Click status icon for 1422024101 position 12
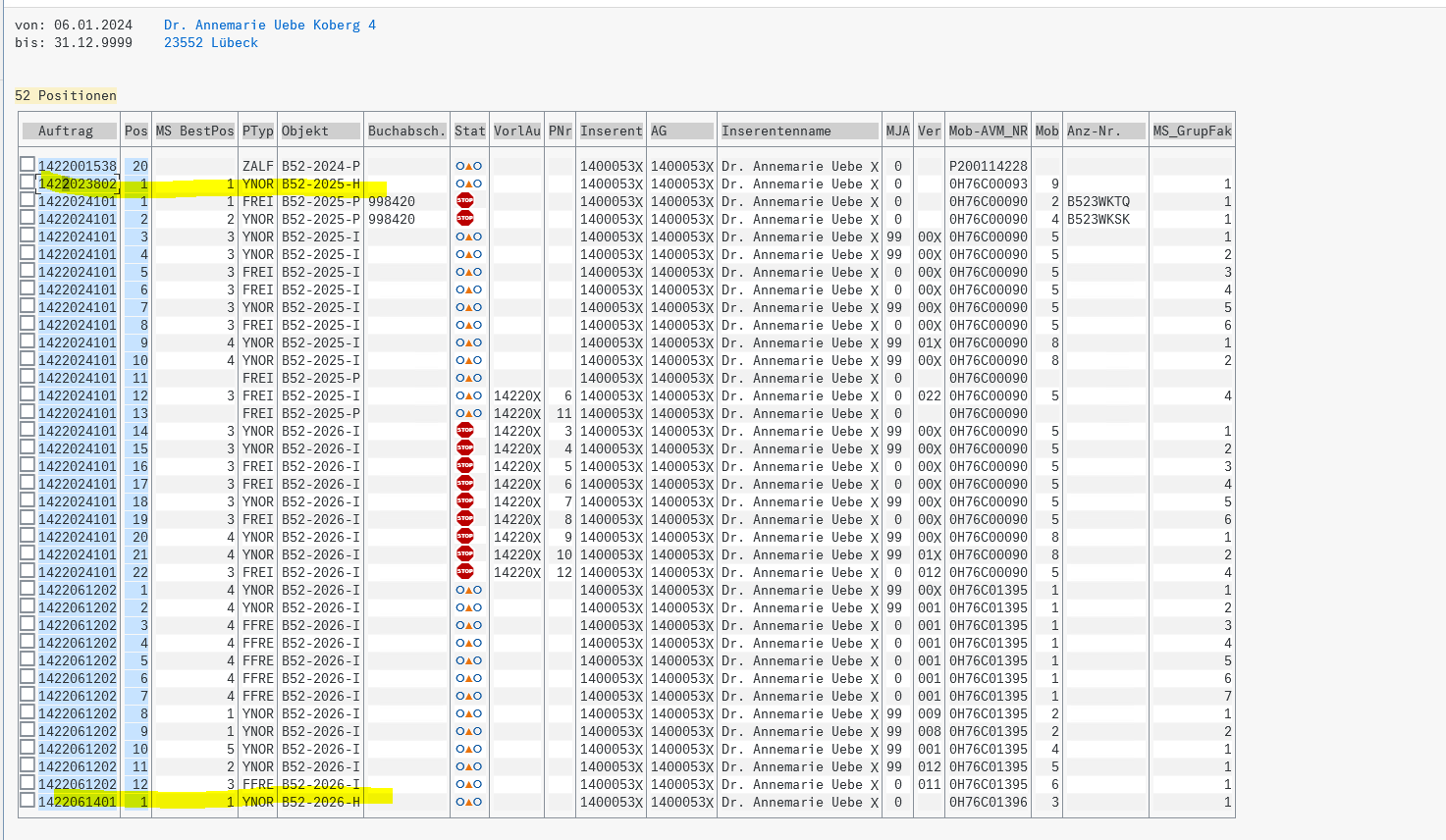Viewport: 1446px width, 840px height. pos(469,395)
